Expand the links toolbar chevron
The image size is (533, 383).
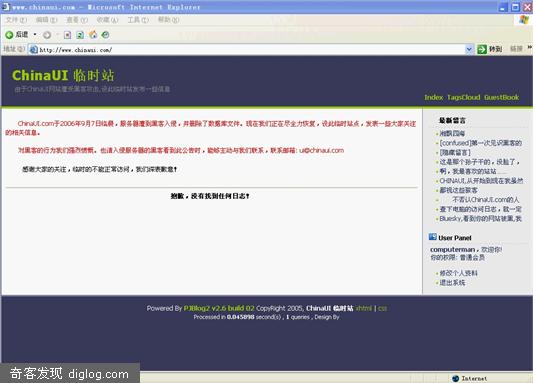[530, 48]
